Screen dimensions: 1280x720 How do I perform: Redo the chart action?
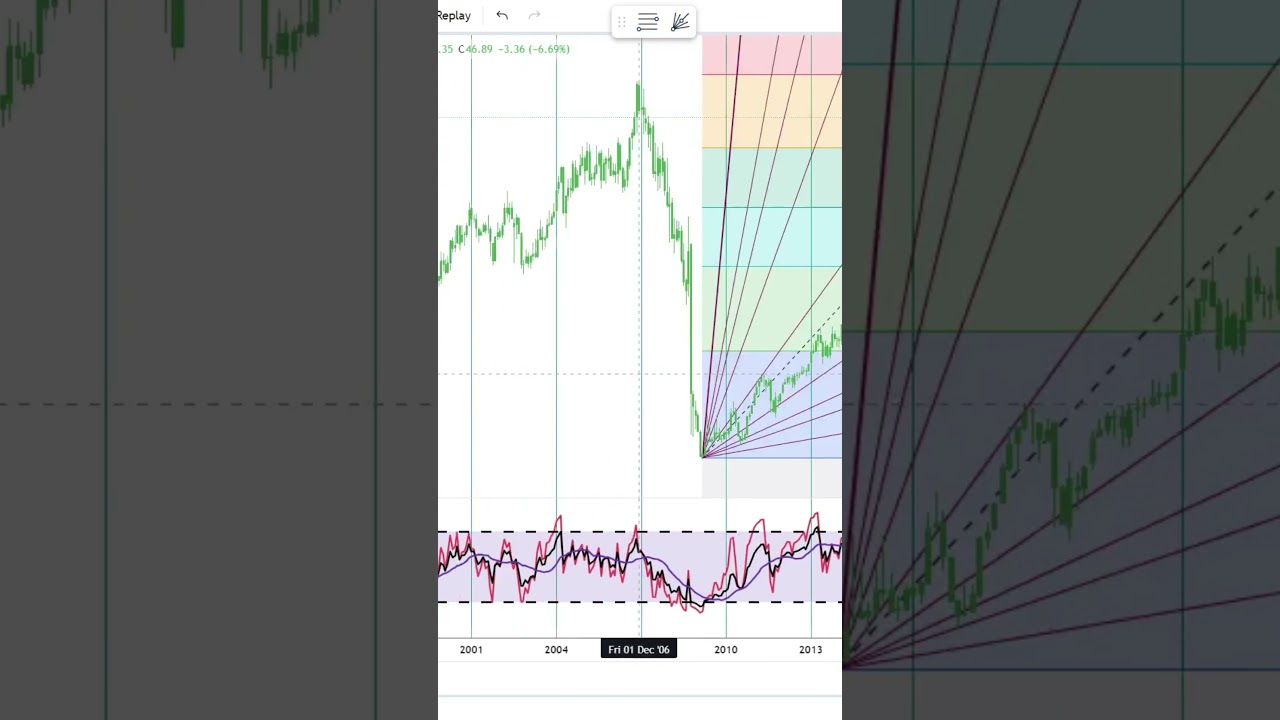(x=534, y=15)
